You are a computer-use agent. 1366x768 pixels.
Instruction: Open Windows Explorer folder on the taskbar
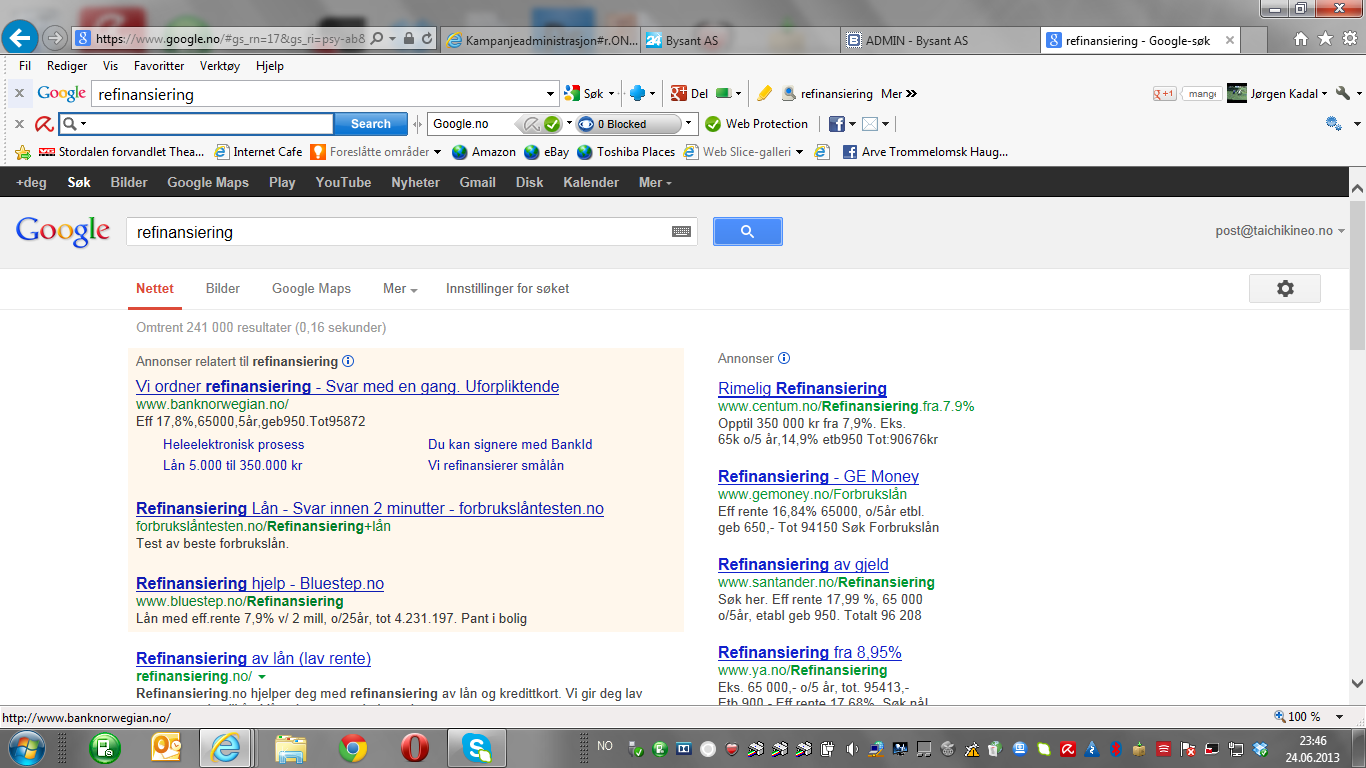pos(290,748)
